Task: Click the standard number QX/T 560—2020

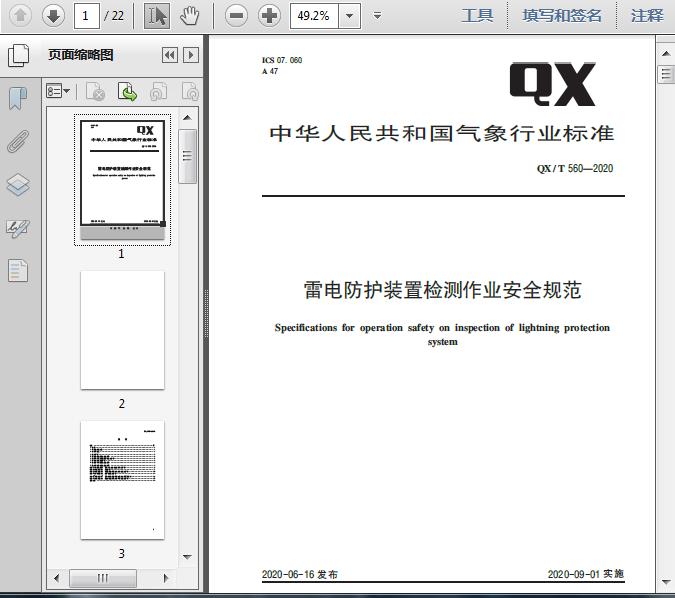Action: [x=575, y=168]
